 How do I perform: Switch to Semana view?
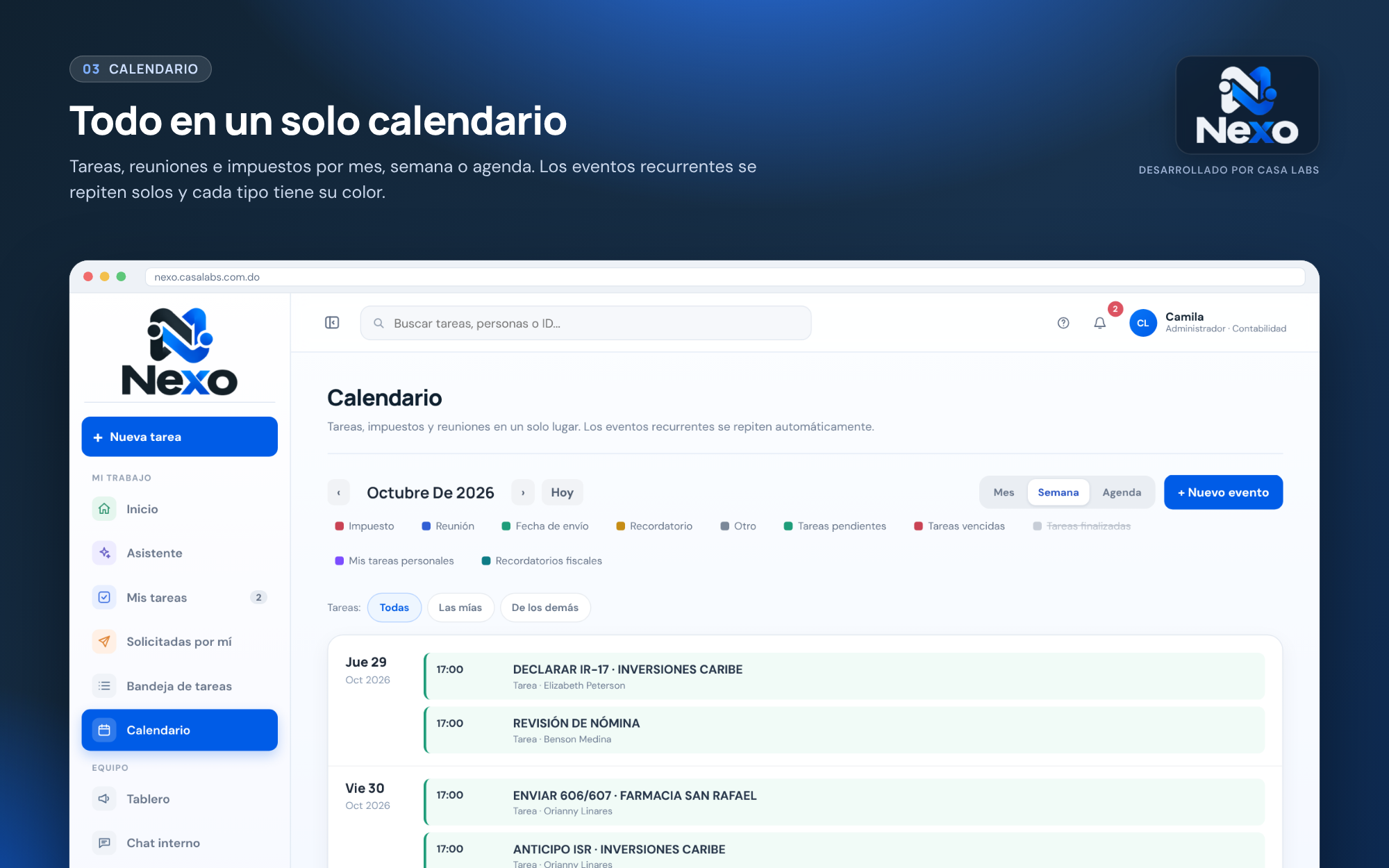(1058, 492)
